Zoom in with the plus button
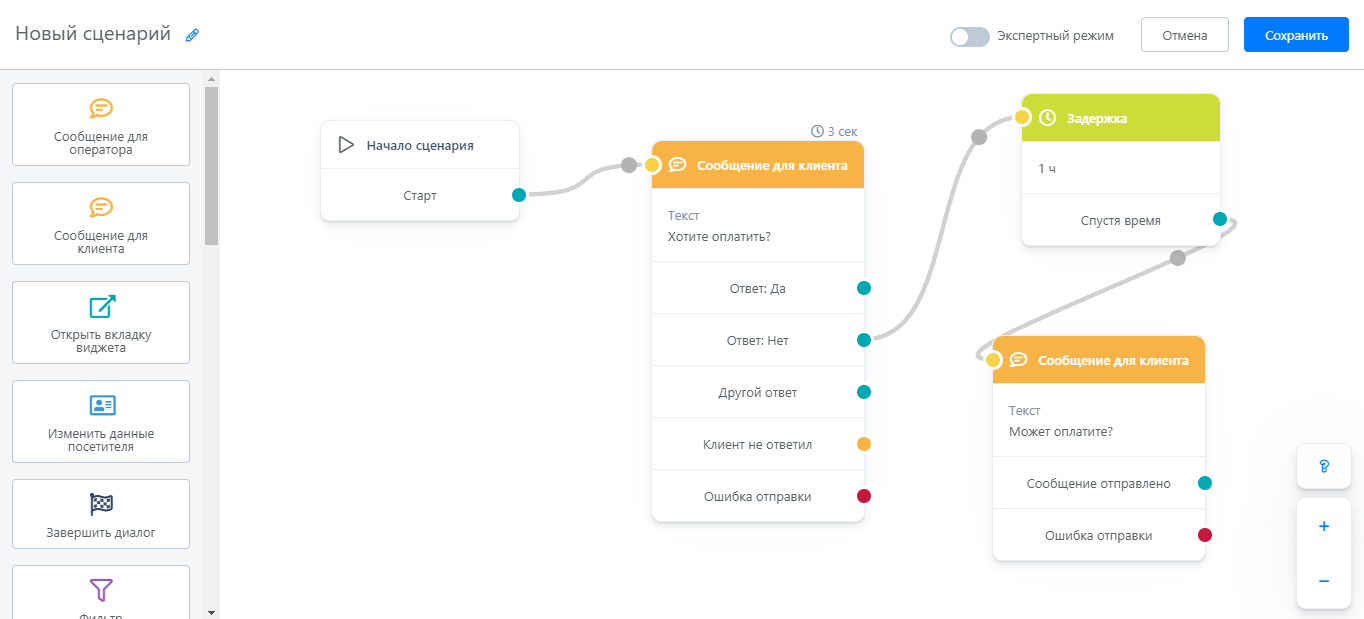 1323,526
